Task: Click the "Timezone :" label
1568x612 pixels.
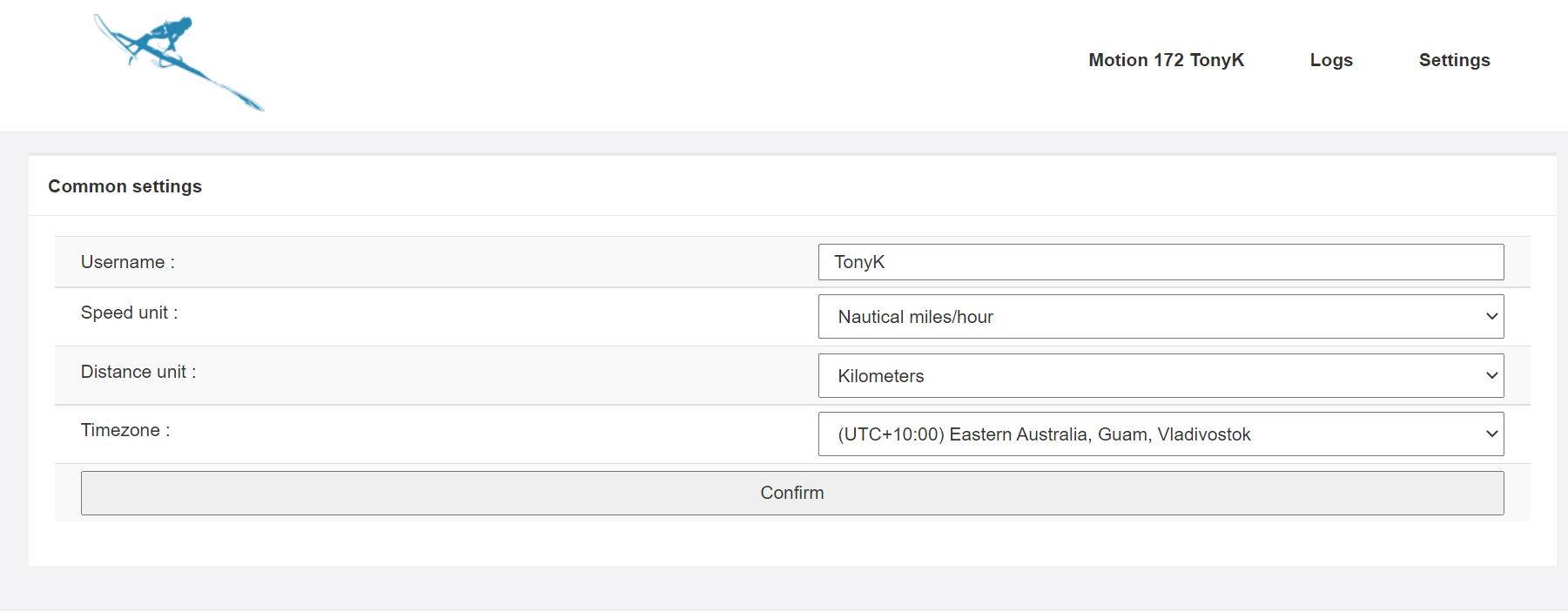Action: (x=125, y=430)
